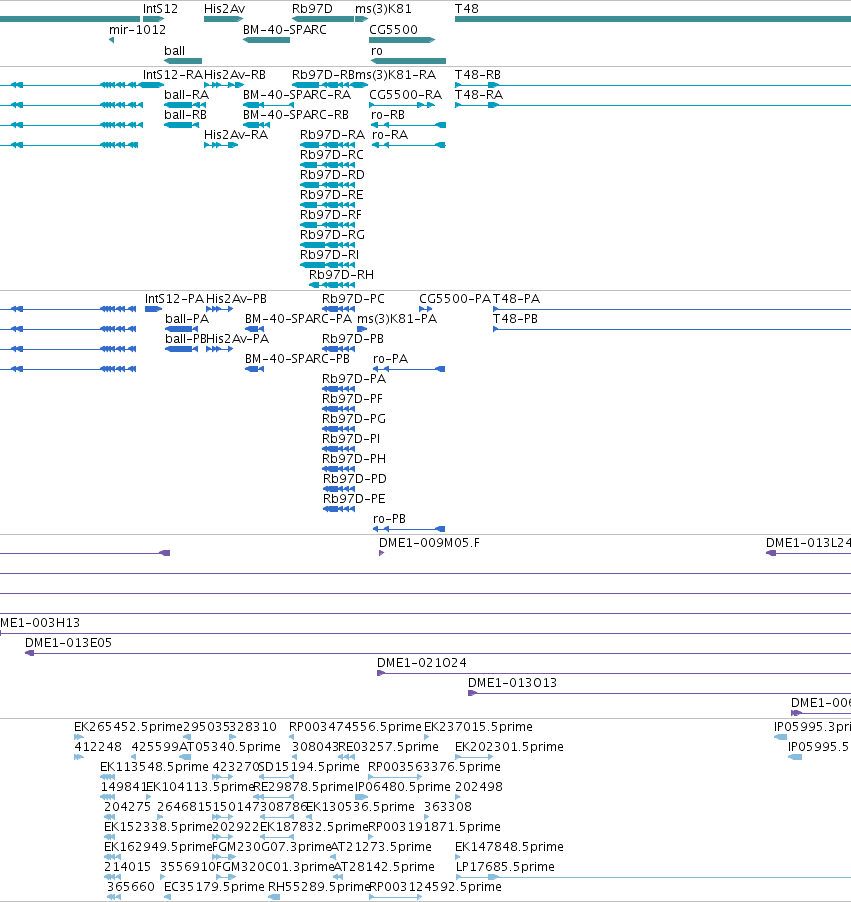
Task: Open transcript ball-RA
Action: point(186,94)
